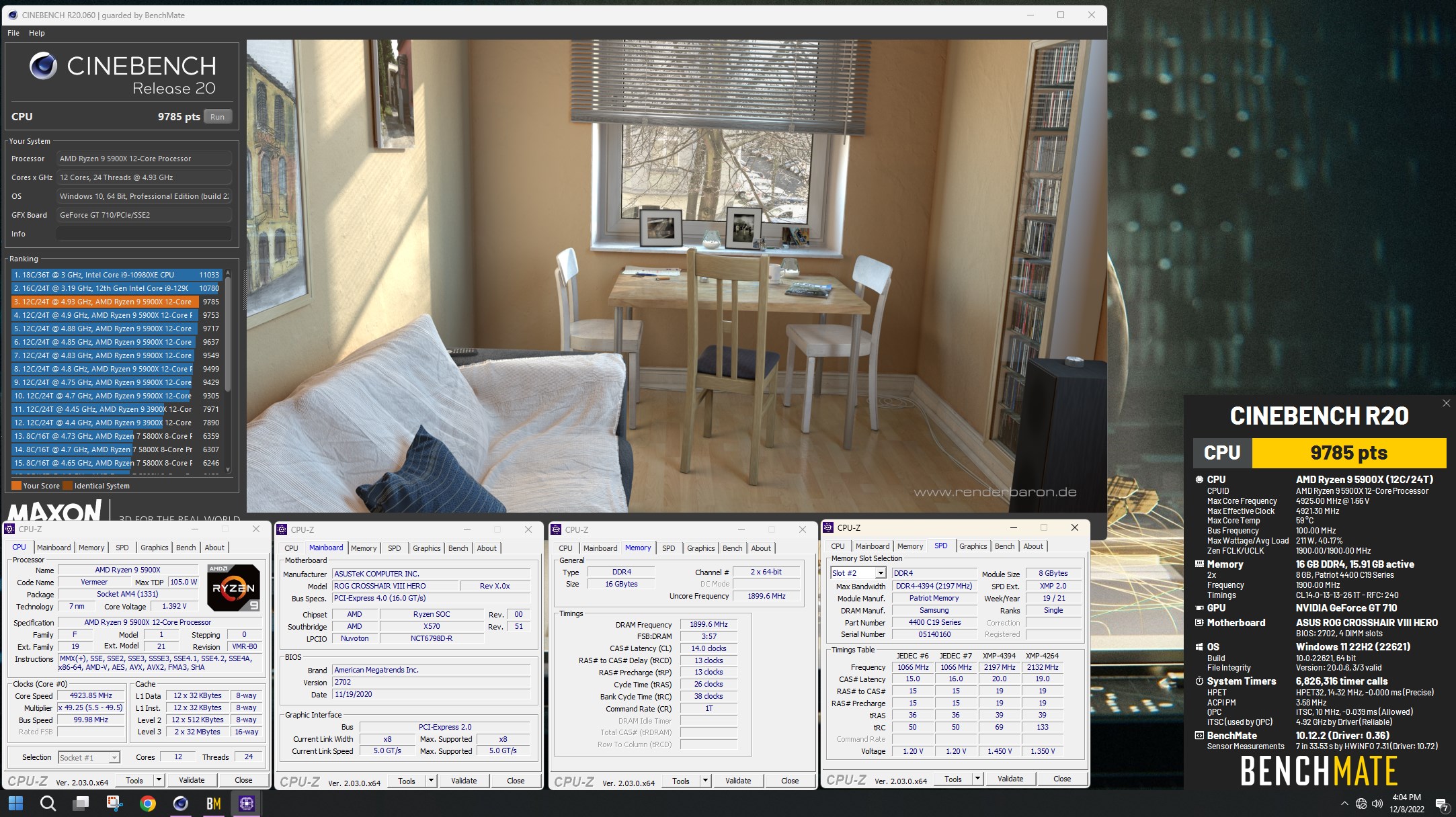Switch to About tab in CPU-Z Memory window

761,548
